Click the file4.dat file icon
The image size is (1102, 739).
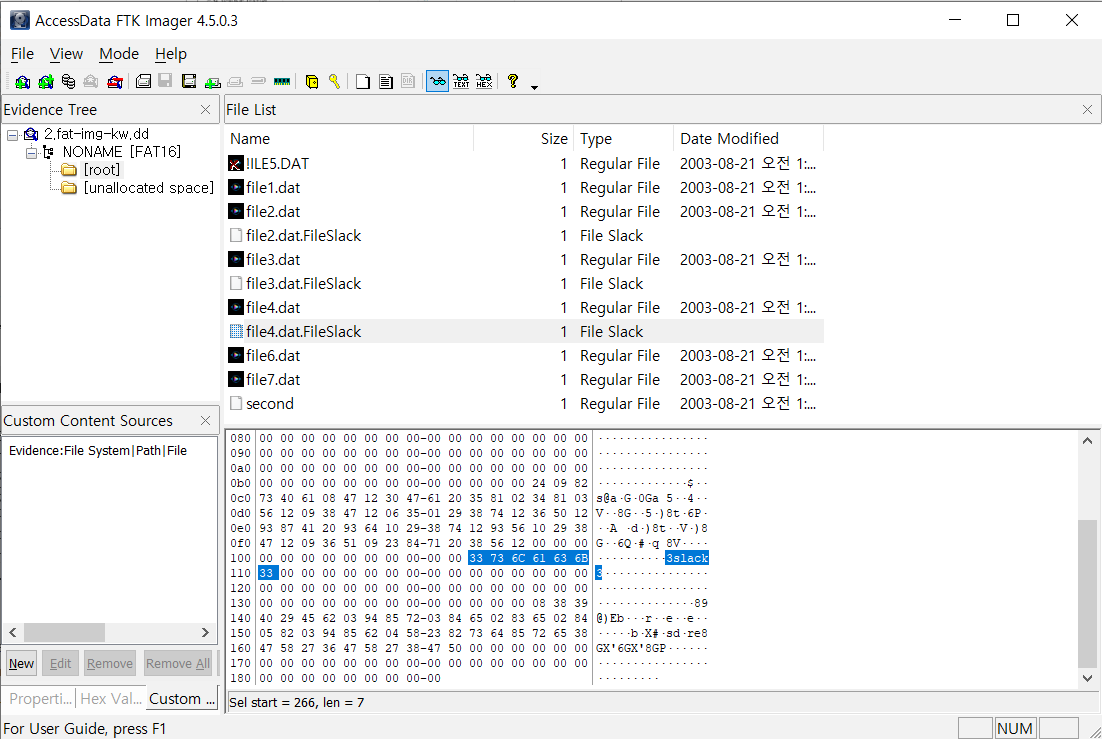(236, 307)
